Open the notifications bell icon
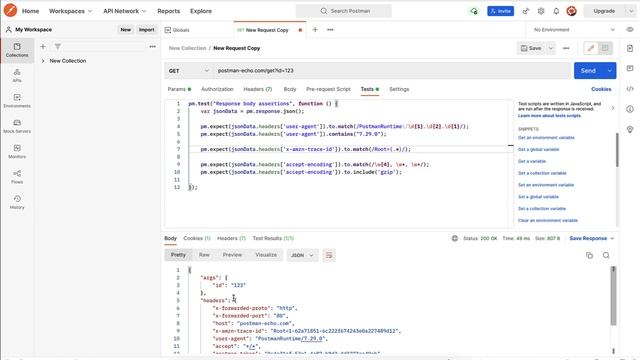Image resolution: width=640 pixels, height=360 pixels. (x=556, y=11)
